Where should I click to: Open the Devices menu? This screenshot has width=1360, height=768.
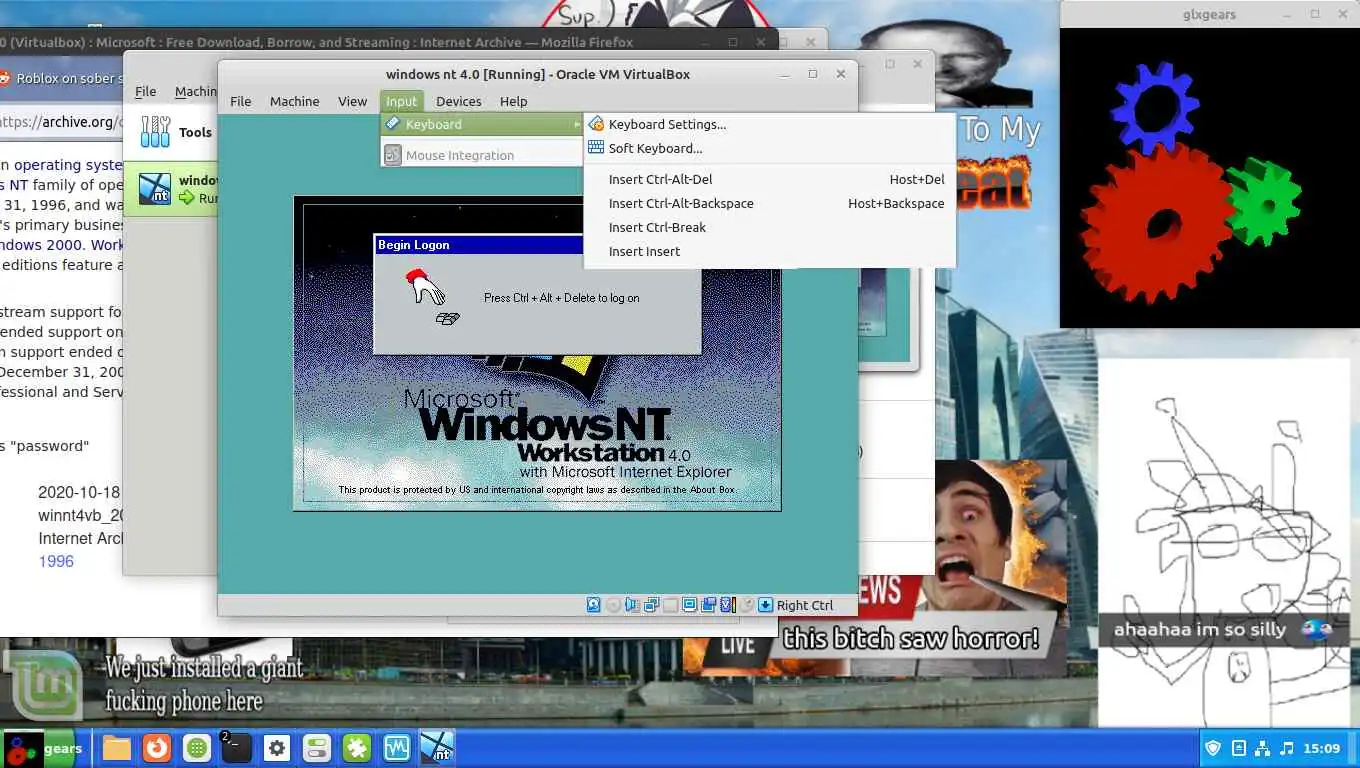click(x=459, y=101)
